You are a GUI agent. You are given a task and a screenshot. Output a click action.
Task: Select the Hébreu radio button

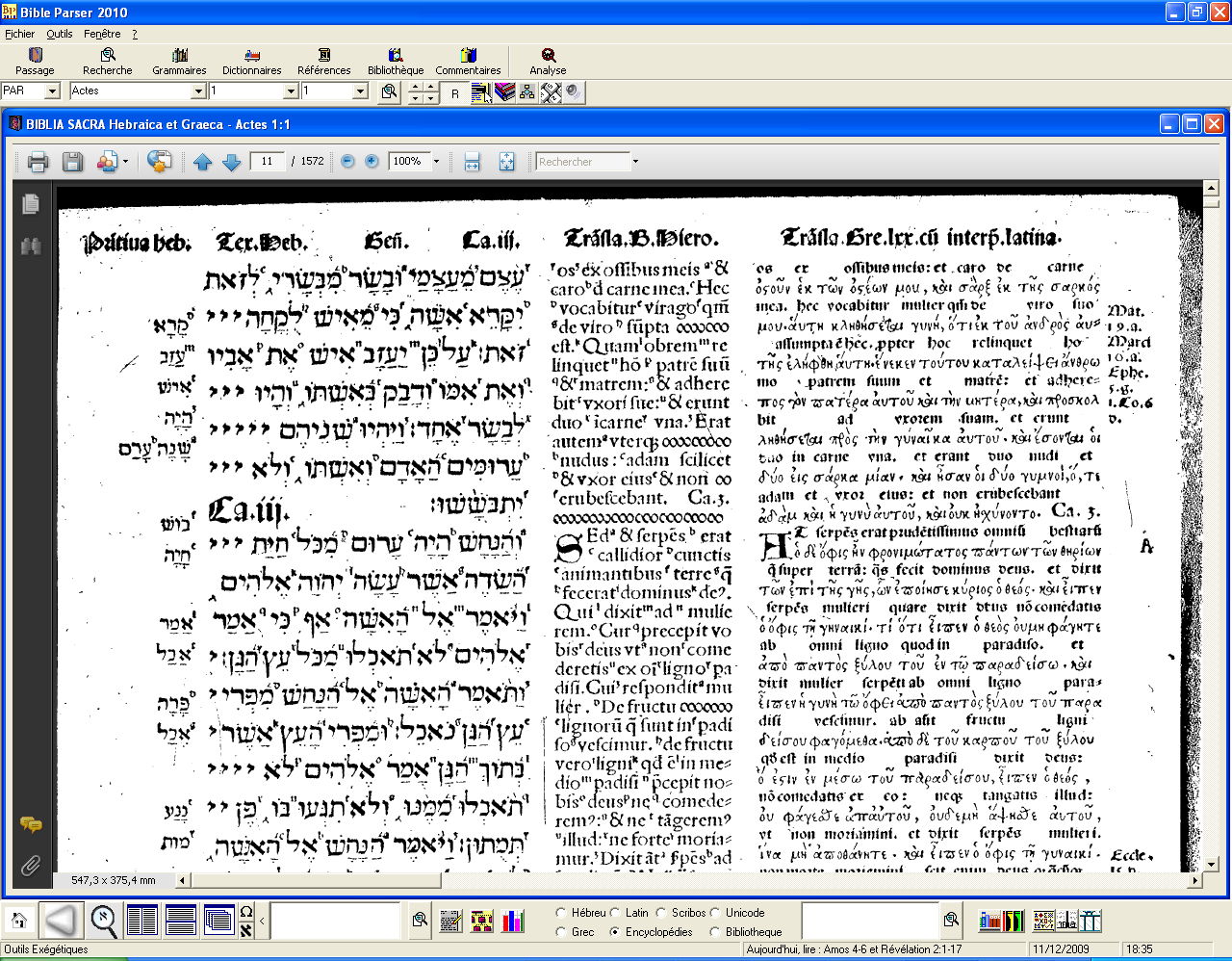click(x=561, y=913)
